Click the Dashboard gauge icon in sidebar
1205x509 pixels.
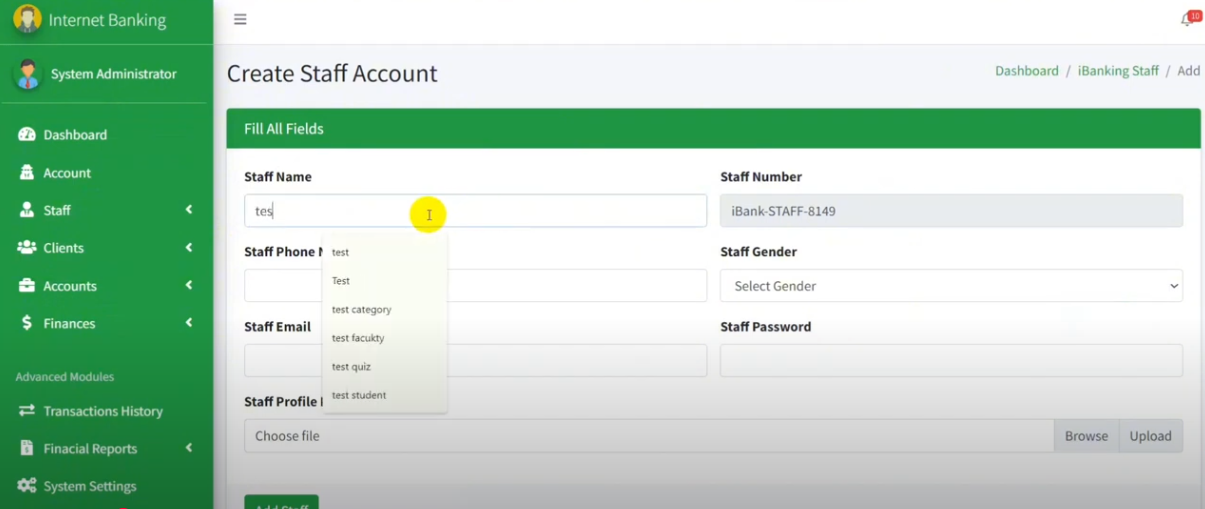tap(27, 135)
